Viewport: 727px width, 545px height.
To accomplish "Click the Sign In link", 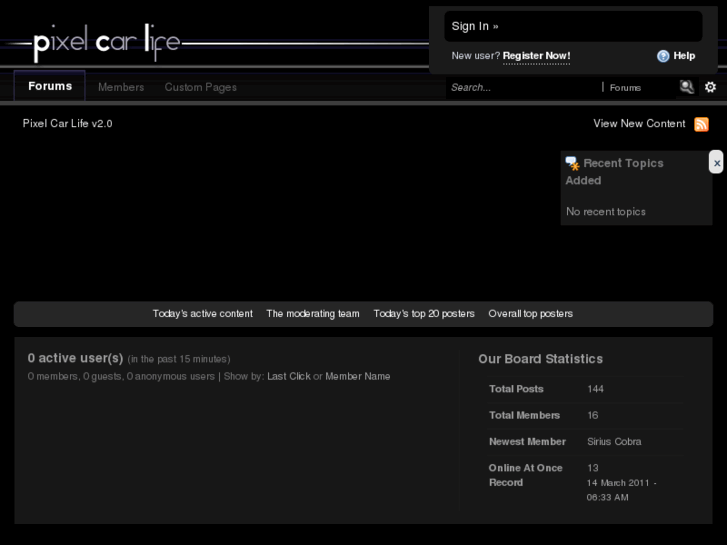I will click(475, 26).
